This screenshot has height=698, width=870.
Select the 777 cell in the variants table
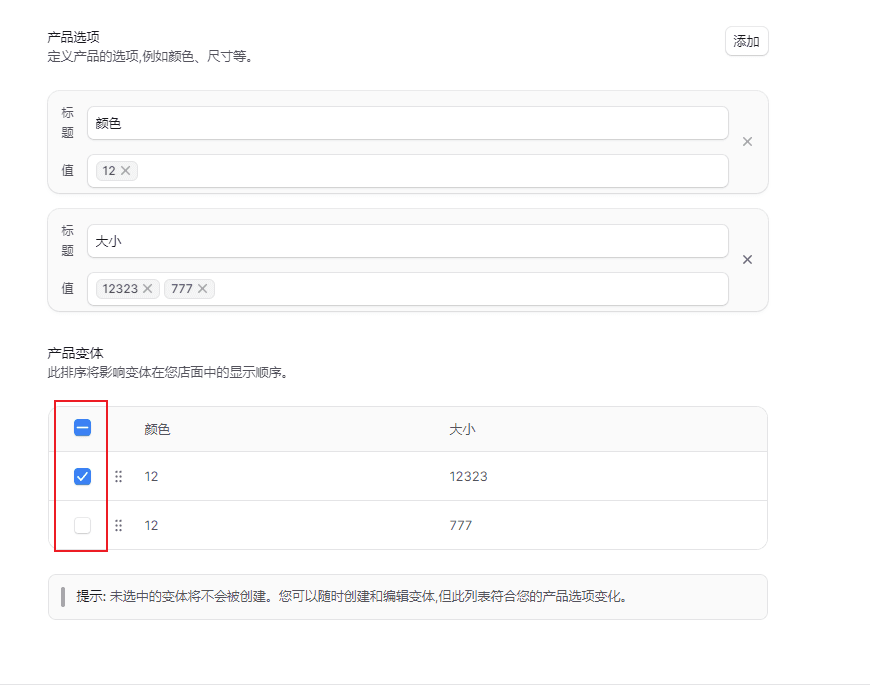(x=460, y=526)
